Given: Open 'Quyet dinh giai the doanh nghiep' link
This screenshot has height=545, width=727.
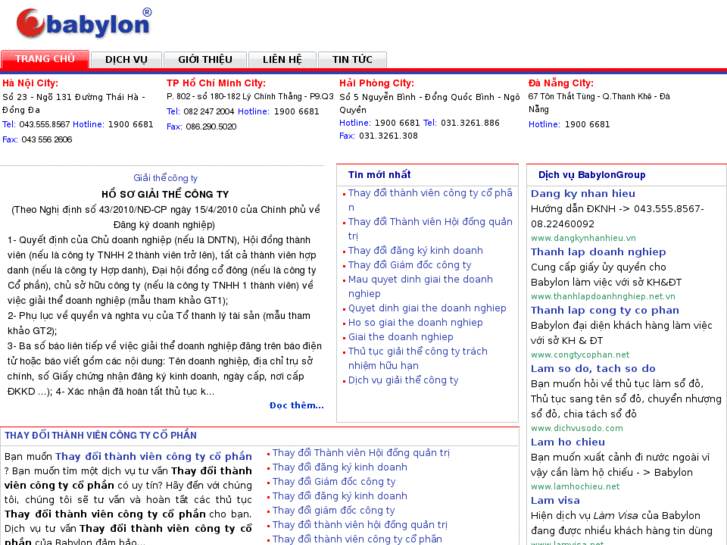Looking at the screenshot, I should [x=427, y=308].
